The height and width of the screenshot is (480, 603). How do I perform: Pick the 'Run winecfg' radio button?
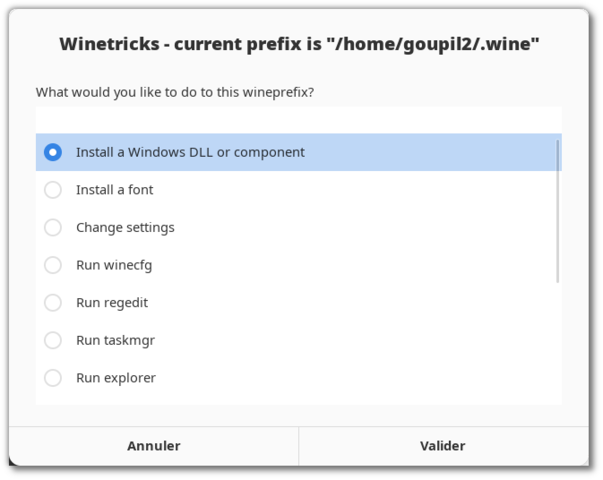[53, 265]
